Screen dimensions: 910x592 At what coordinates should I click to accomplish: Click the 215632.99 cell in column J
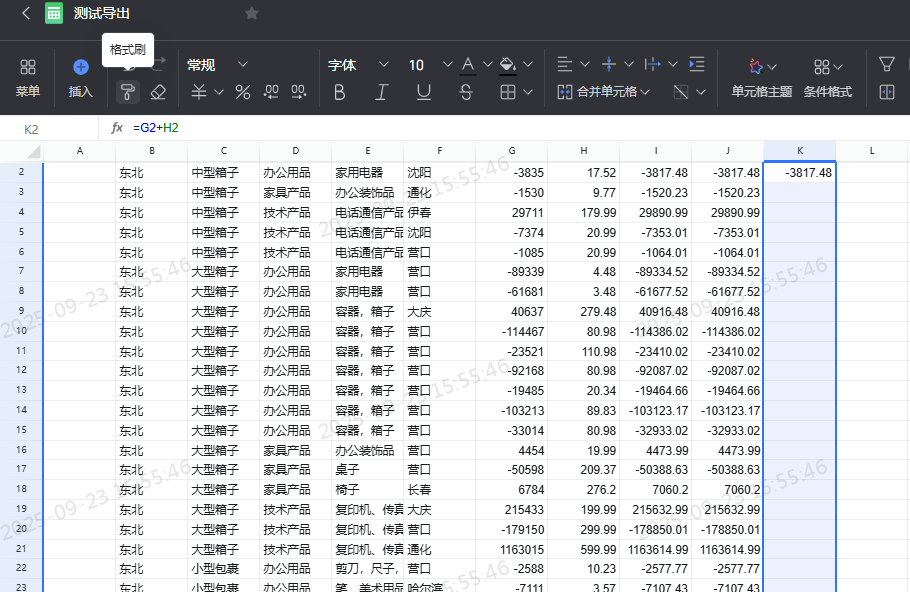coord(728,510)
